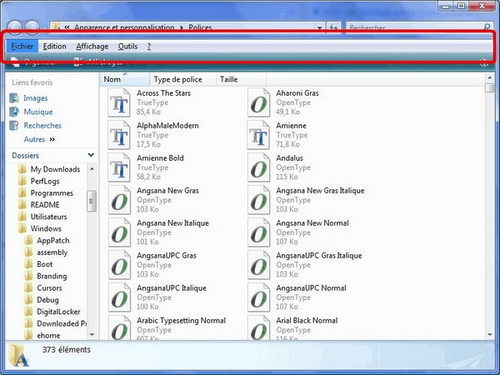Select the Amienne Bold font icon
Screen dimensions: 500x375
point(119,167)
